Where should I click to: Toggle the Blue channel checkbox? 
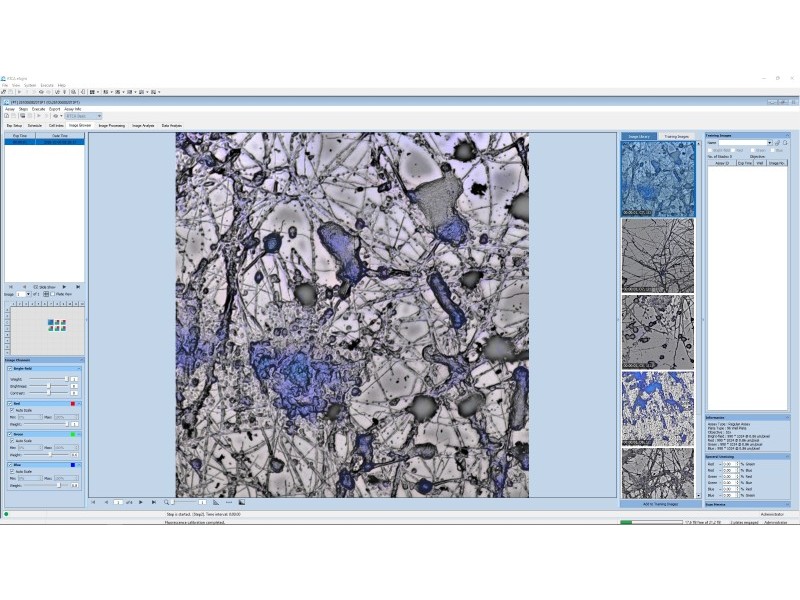tap(10, 465)
